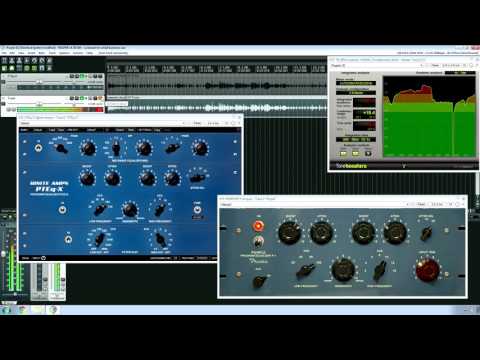Click the BANDWIDTH knob on the Pultec-style EQ
Screen dimensions: 480x360
click(x=343, y=270)
